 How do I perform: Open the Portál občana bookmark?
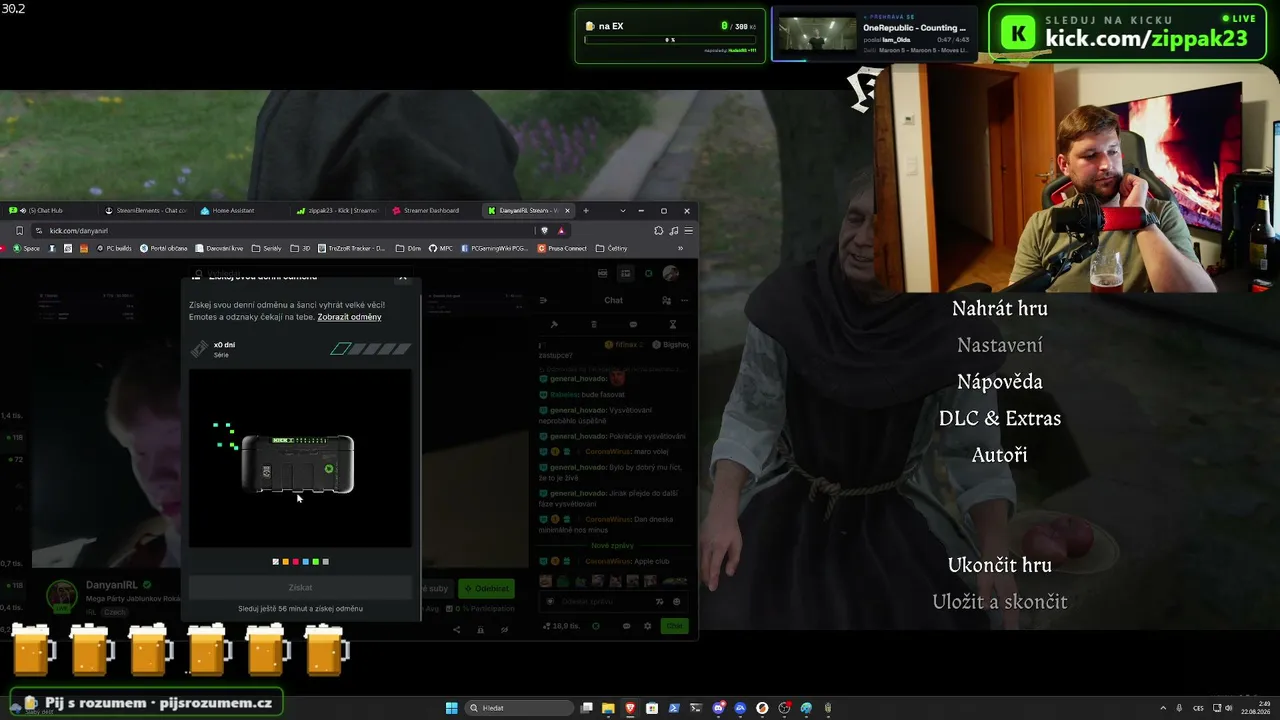pyautogui.click(x=164, y=248)
